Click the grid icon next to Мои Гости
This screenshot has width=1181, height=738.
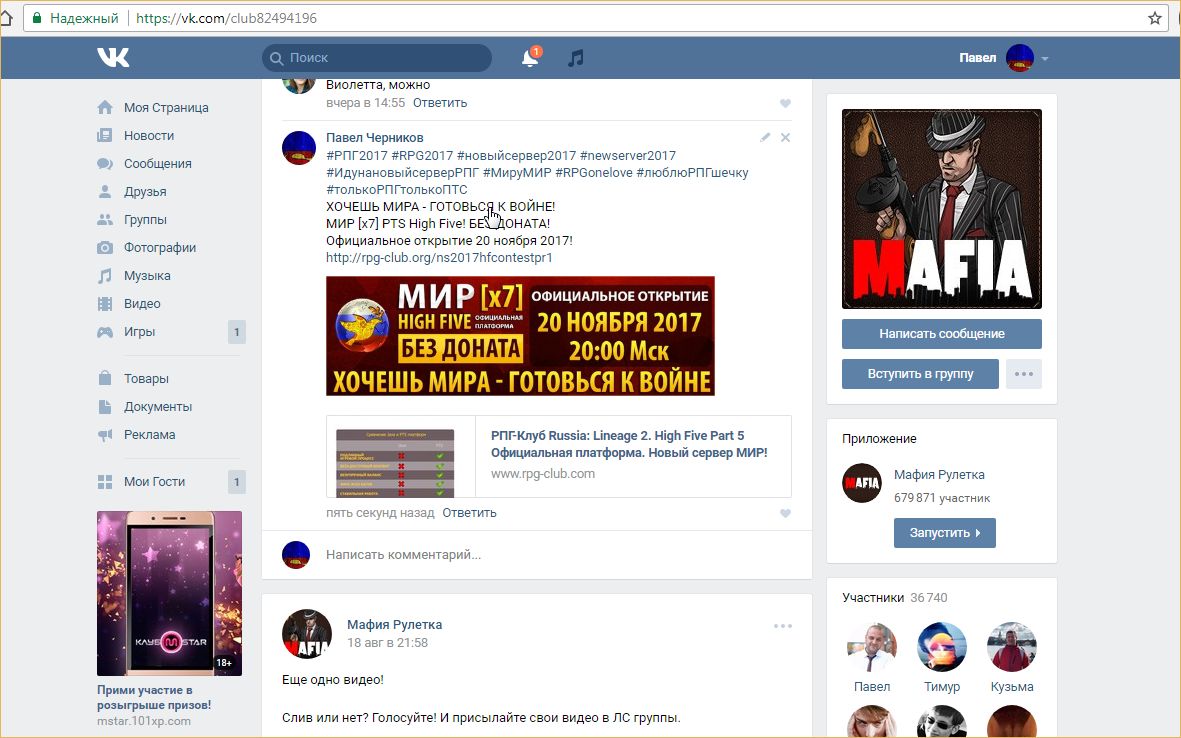105,482
